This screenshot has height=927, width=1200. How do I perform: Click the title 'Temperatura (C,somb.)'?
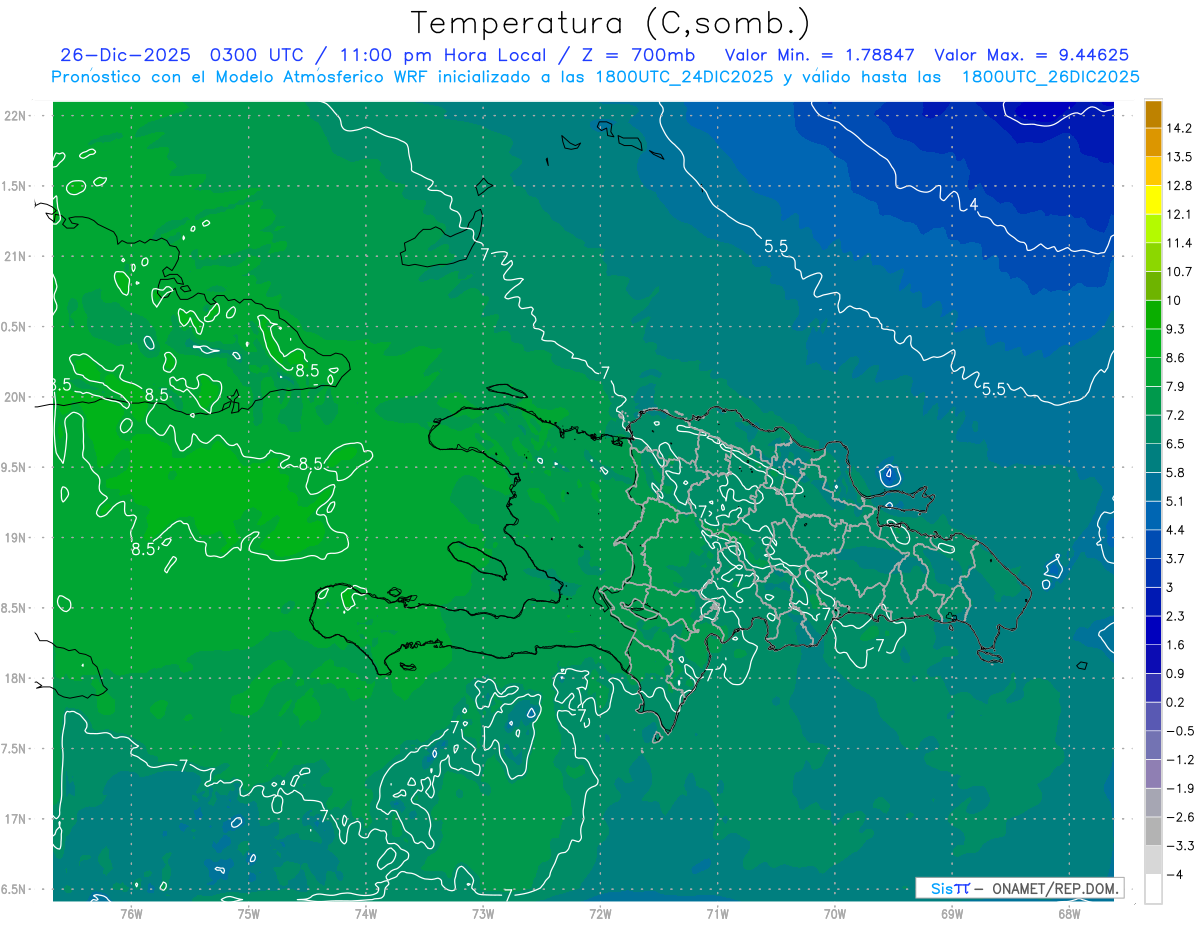611,23
